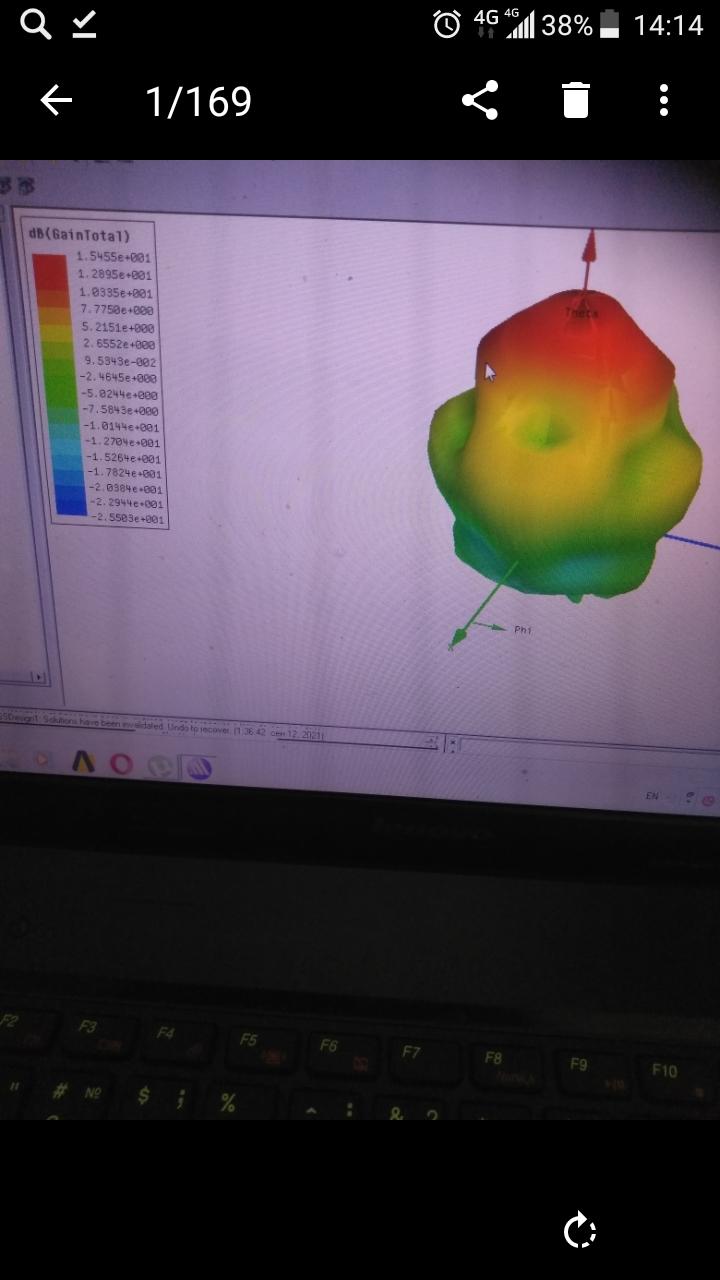Viewport: 720px width, 1280px height.
Task: Click the Theta axis label on the plot
Action: point(581,313)
